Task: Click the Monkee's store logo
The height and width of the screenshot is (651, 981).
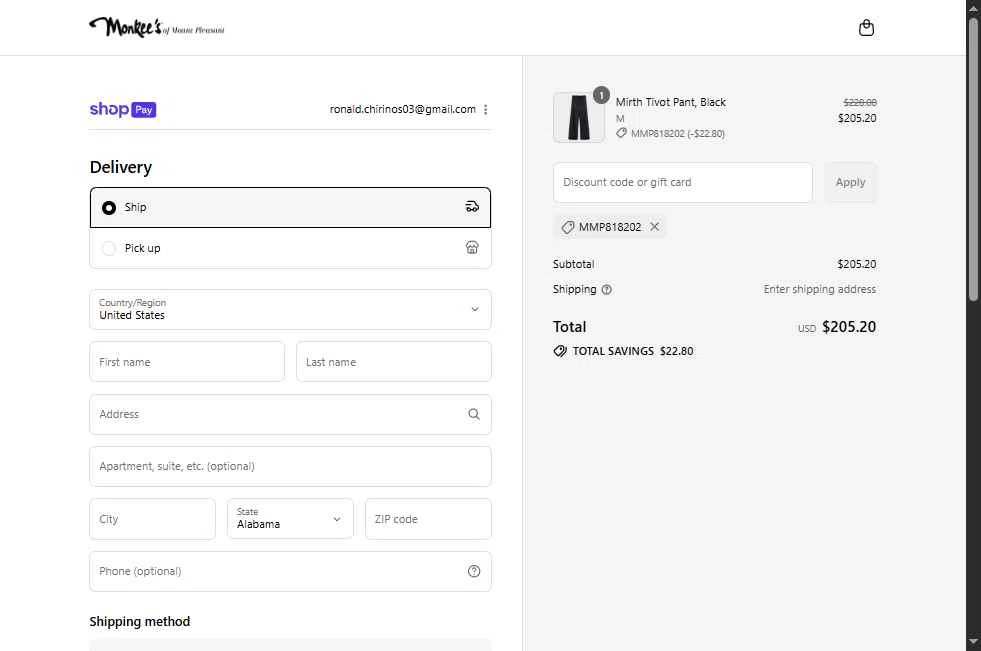Action: click(156, 28)
